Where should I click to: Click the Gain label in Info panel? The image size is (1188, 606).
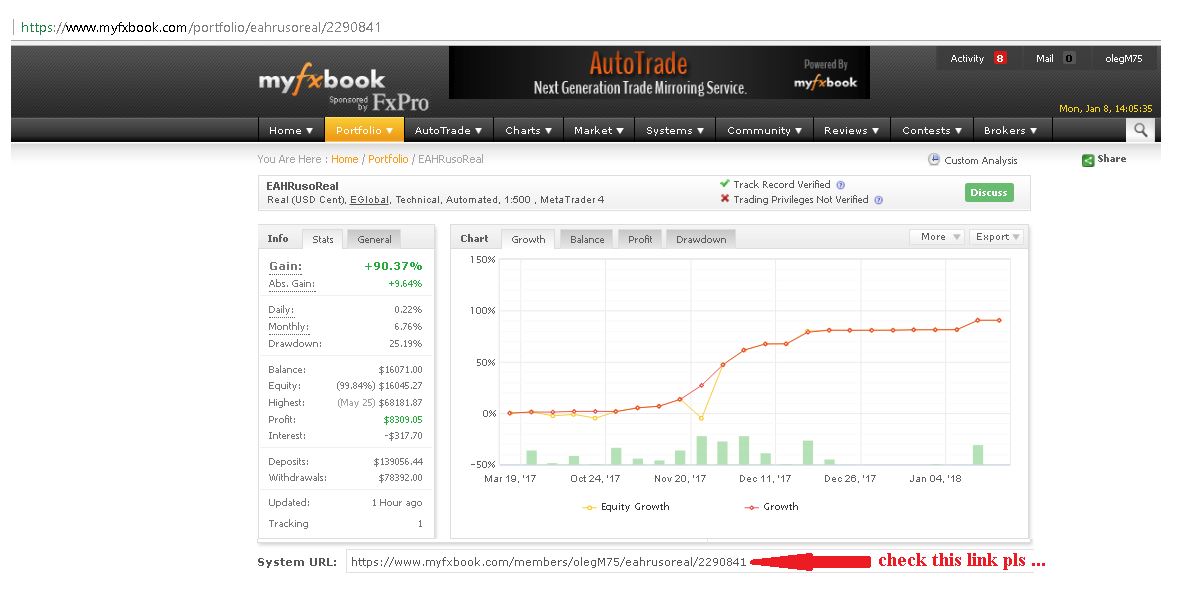(286, 267)
